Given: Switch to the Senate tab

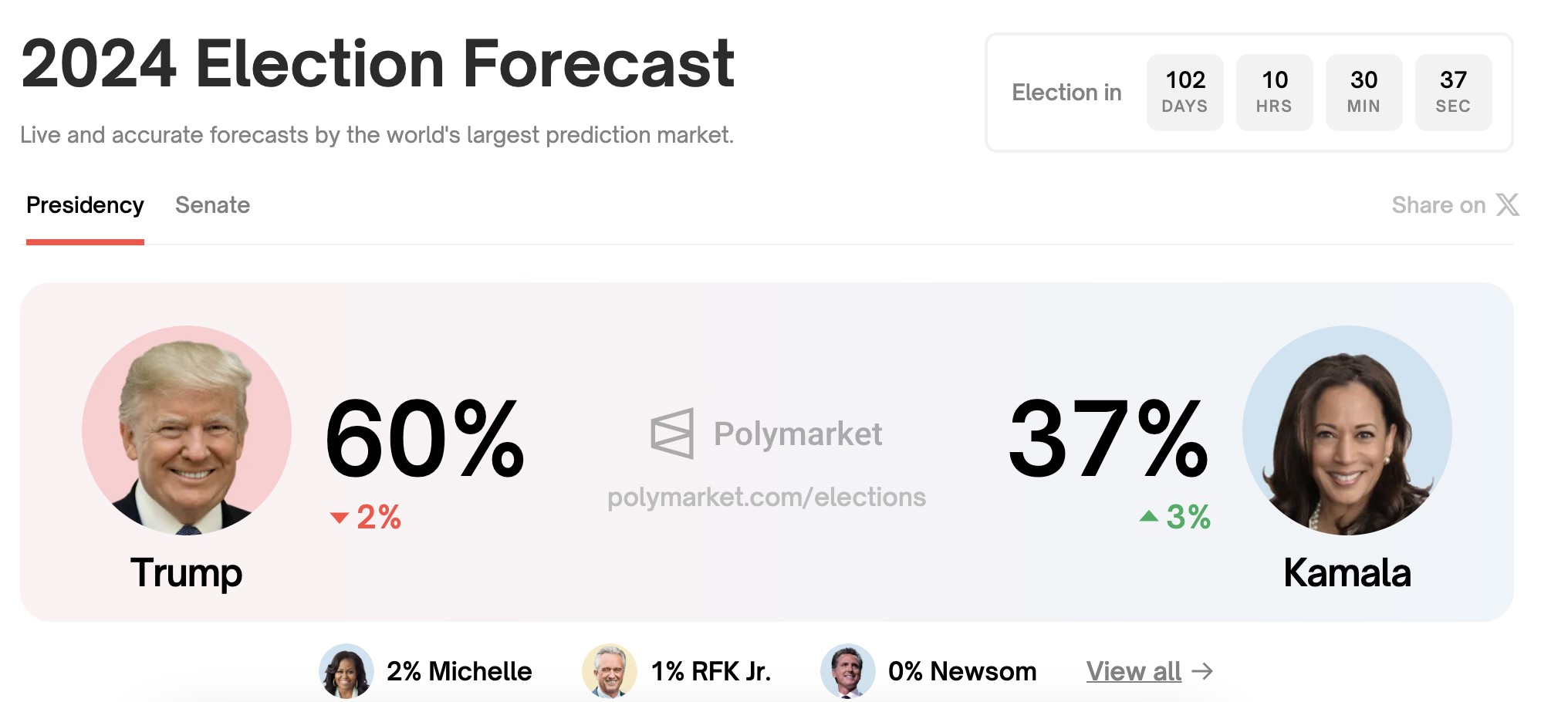Looking at the screenshot, I should tap(212, 205).
